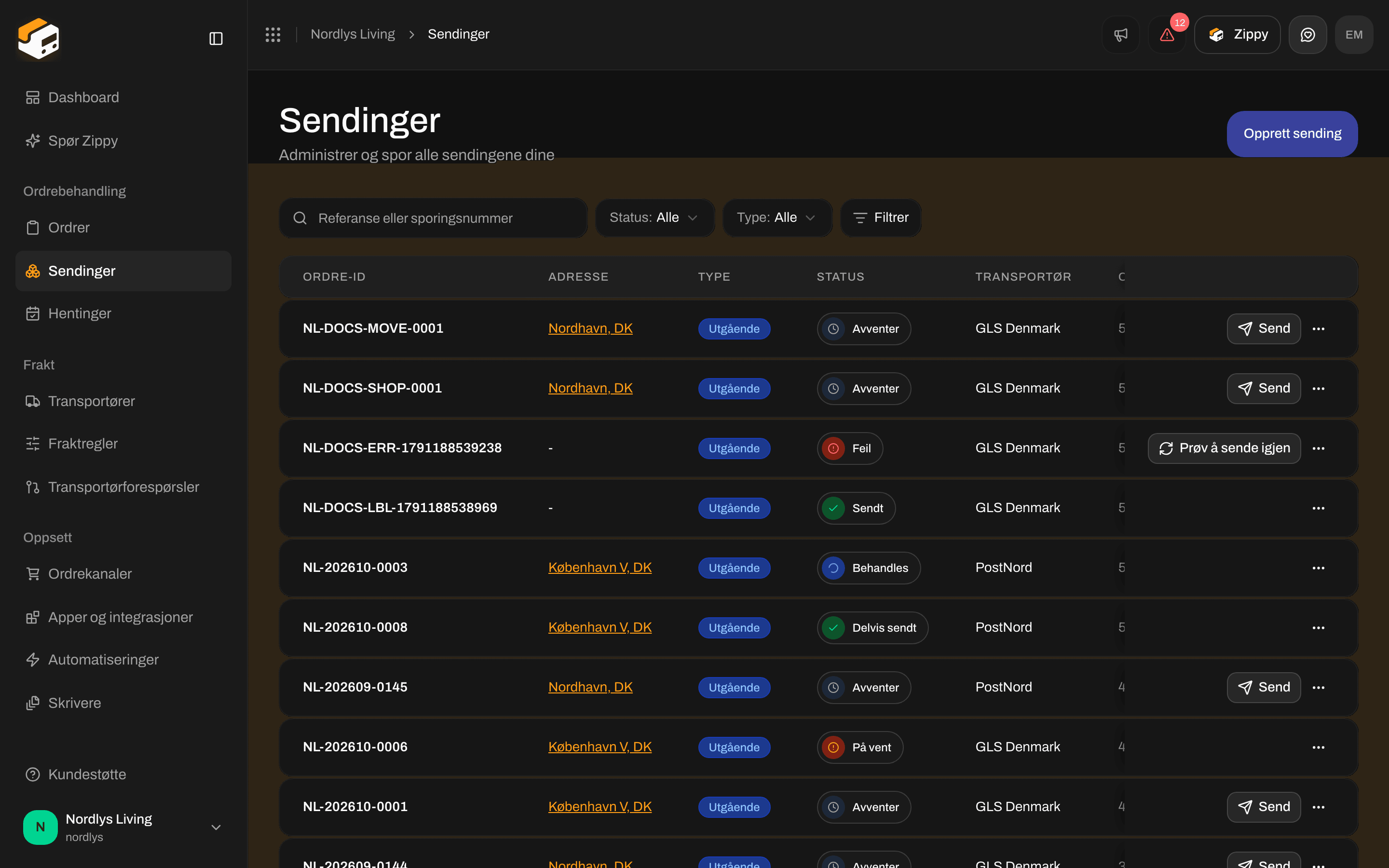Click the Opprett sending button
The height and width of the screenshot is (868, 1389).
click(x=1292, y=134)
